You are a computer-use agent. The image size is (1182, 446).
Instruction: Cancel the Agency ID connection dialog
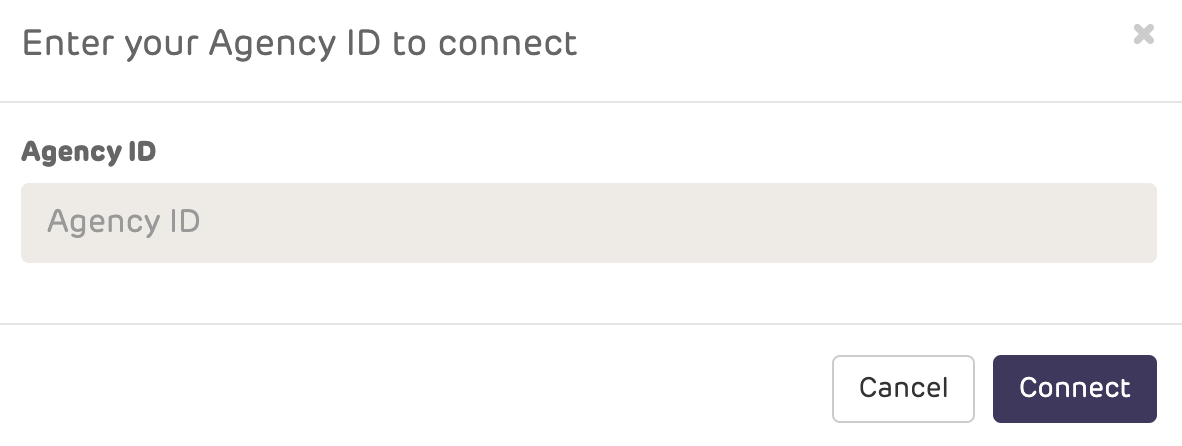point(903,388)
